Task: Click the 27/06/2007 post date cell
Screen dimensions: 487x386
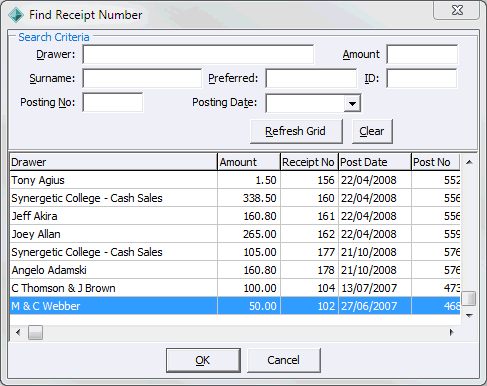Action: (x=375, y=306)
